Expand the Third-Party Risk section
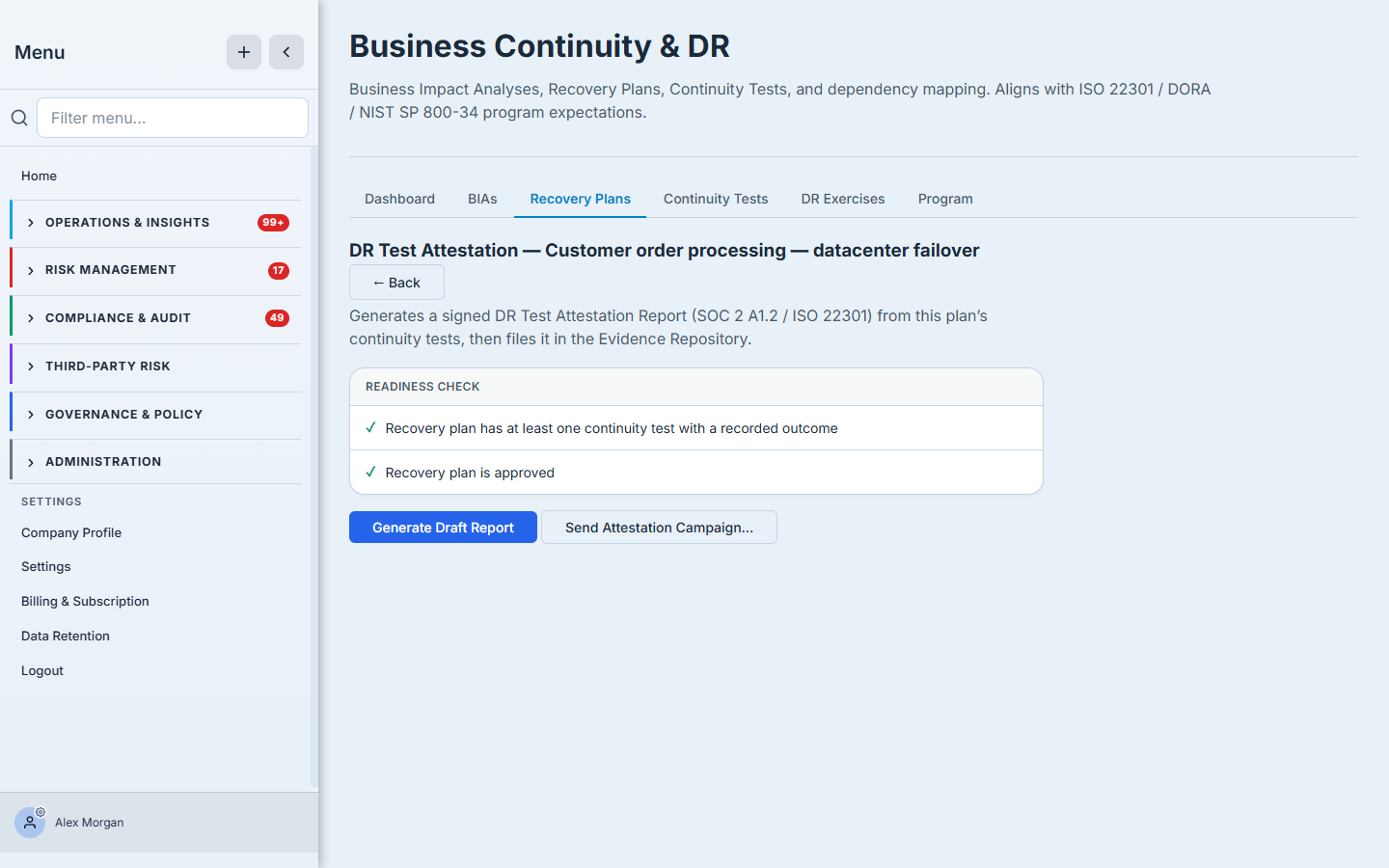The height and width of the screenshot is (868, 1389). pos(155,366)
